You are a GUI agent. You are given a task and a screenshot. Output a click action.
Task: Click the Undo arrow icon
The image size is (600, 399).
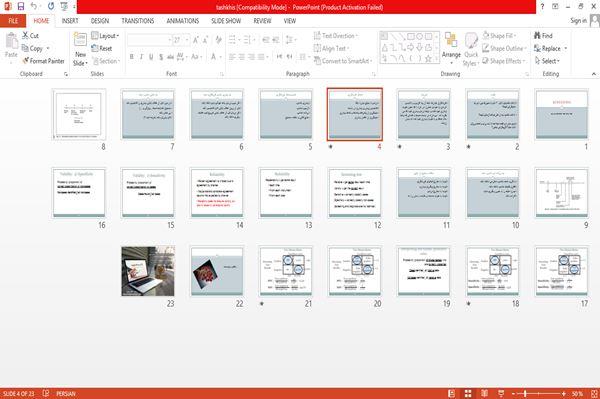coord(34,6)
